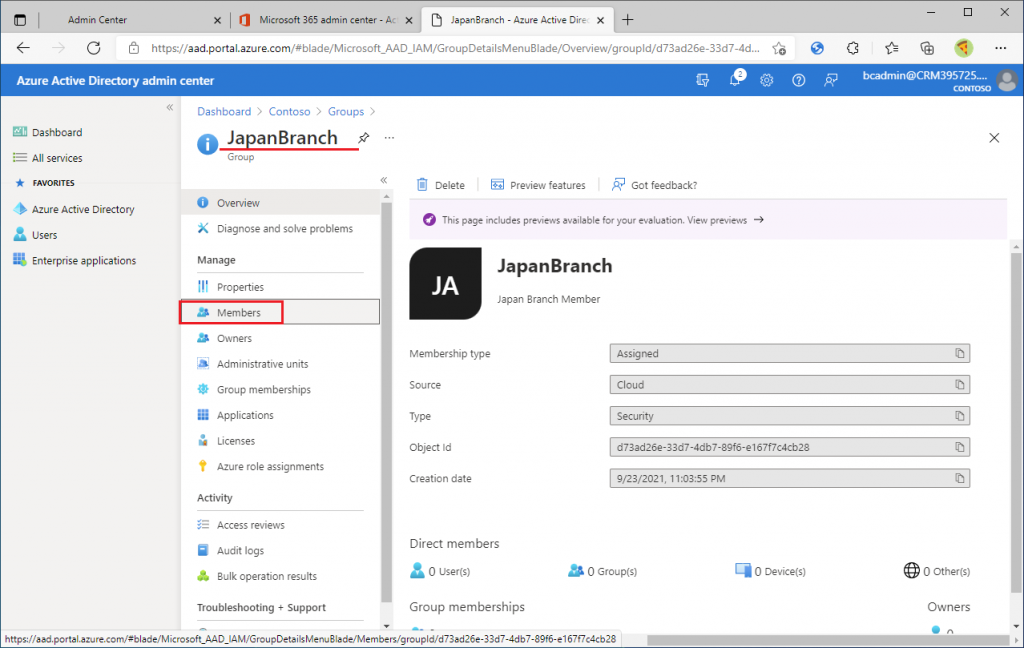Open the browser collections icon

[x=927, y=48]
